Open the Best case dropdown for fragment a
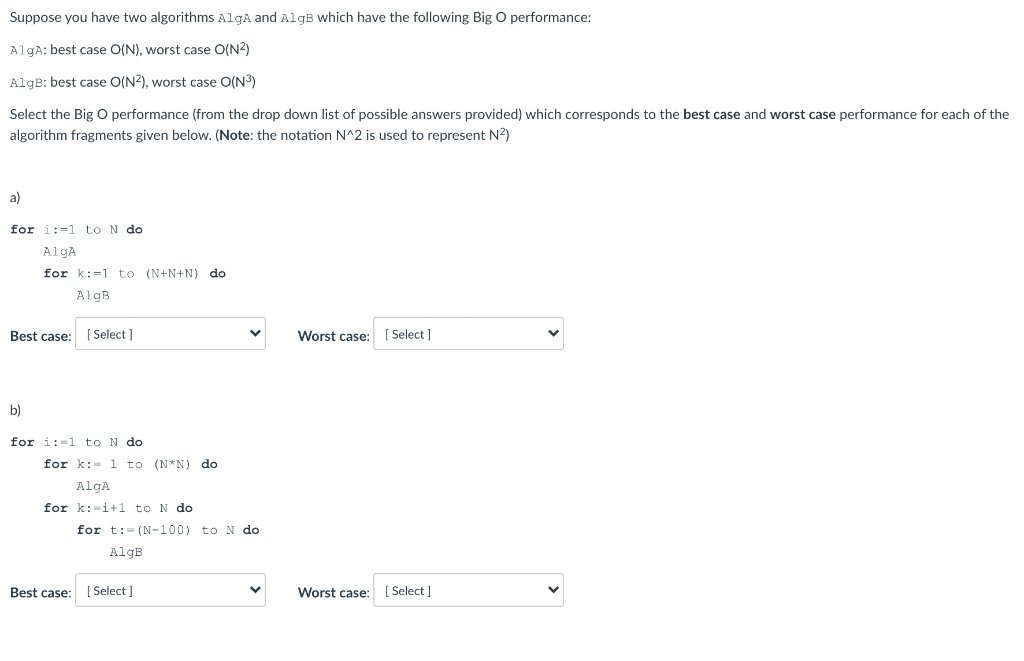The image size is (1024, 661). tap(170, 334)
